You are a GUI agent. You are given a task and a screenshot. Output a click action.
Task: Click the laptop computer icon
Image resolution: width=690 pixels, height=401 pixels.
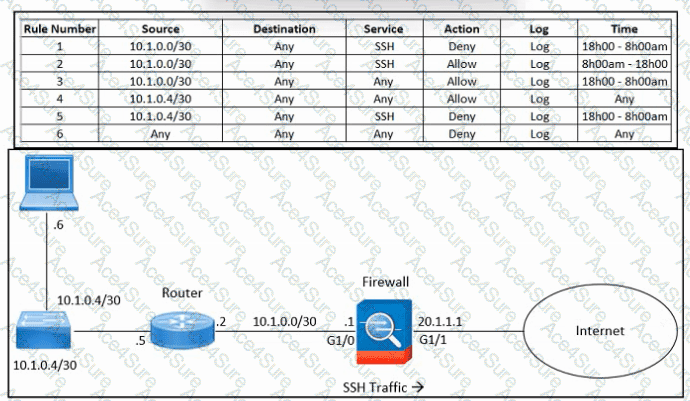click(47, 186)
